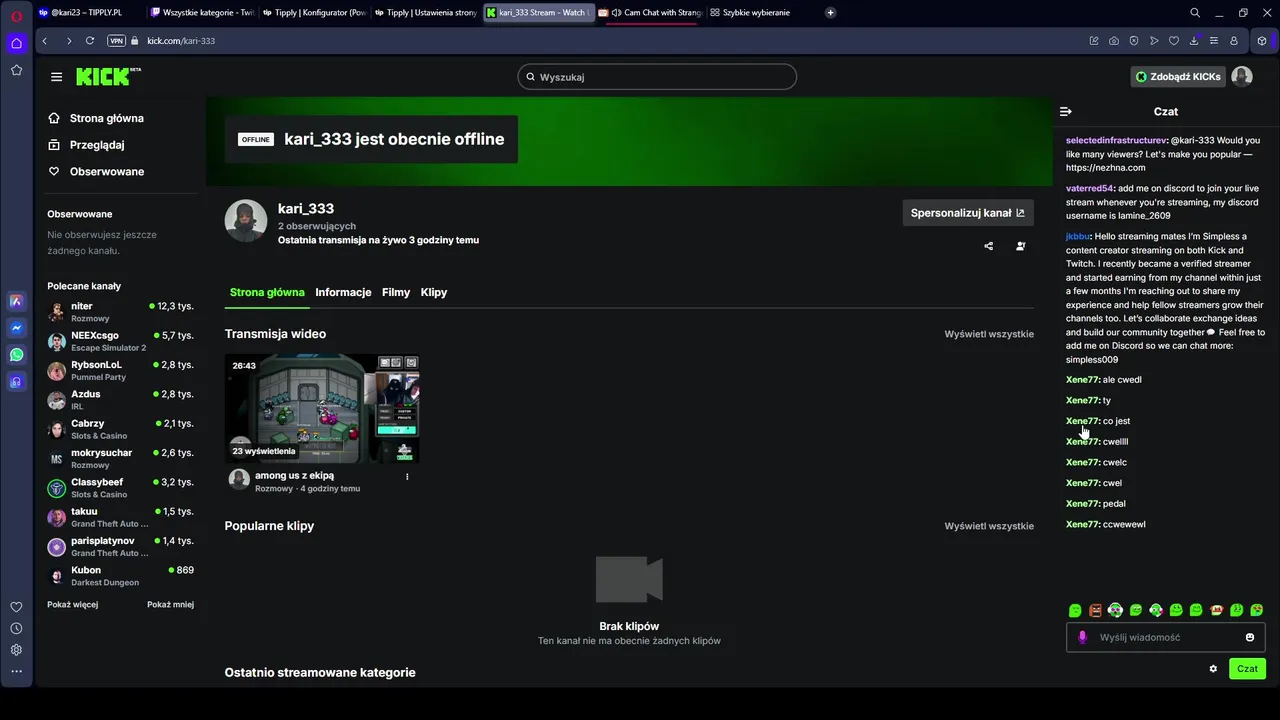Open WhatsApp from the Opera sidebar
This screenshot has height=720, width=1280.
point(16,355)
